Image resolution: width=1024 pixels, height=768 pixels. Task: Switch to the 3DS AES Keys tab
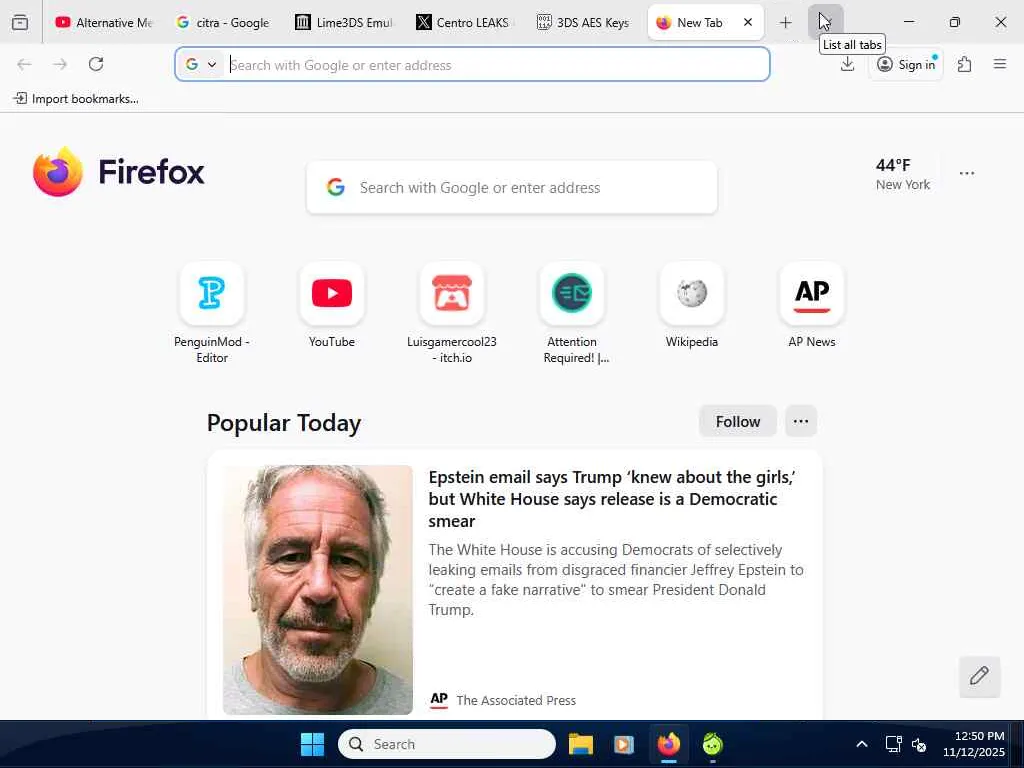point(584,22)
